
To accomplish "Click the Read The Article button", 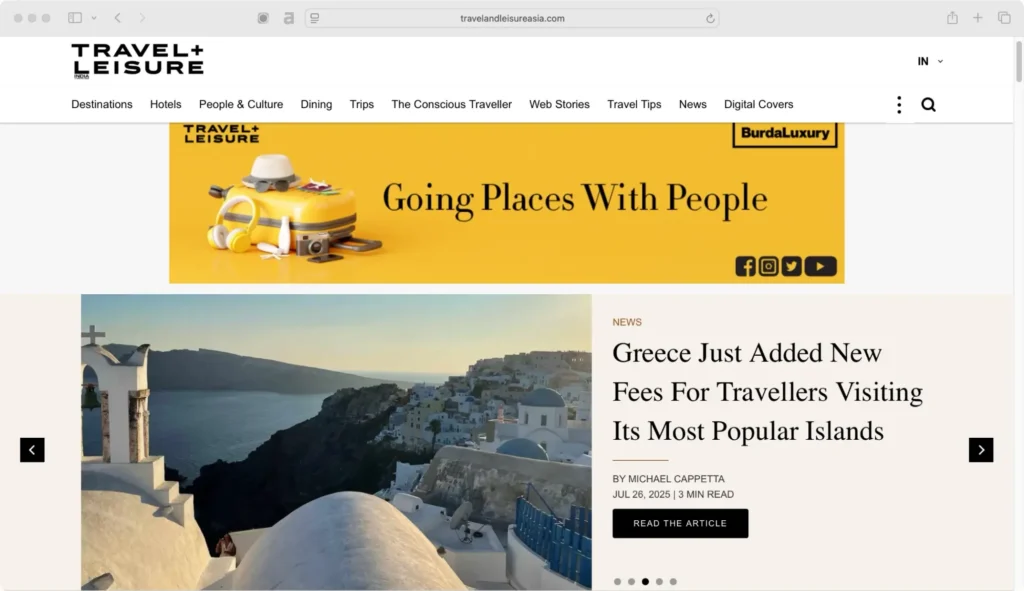I will point(680,523).
